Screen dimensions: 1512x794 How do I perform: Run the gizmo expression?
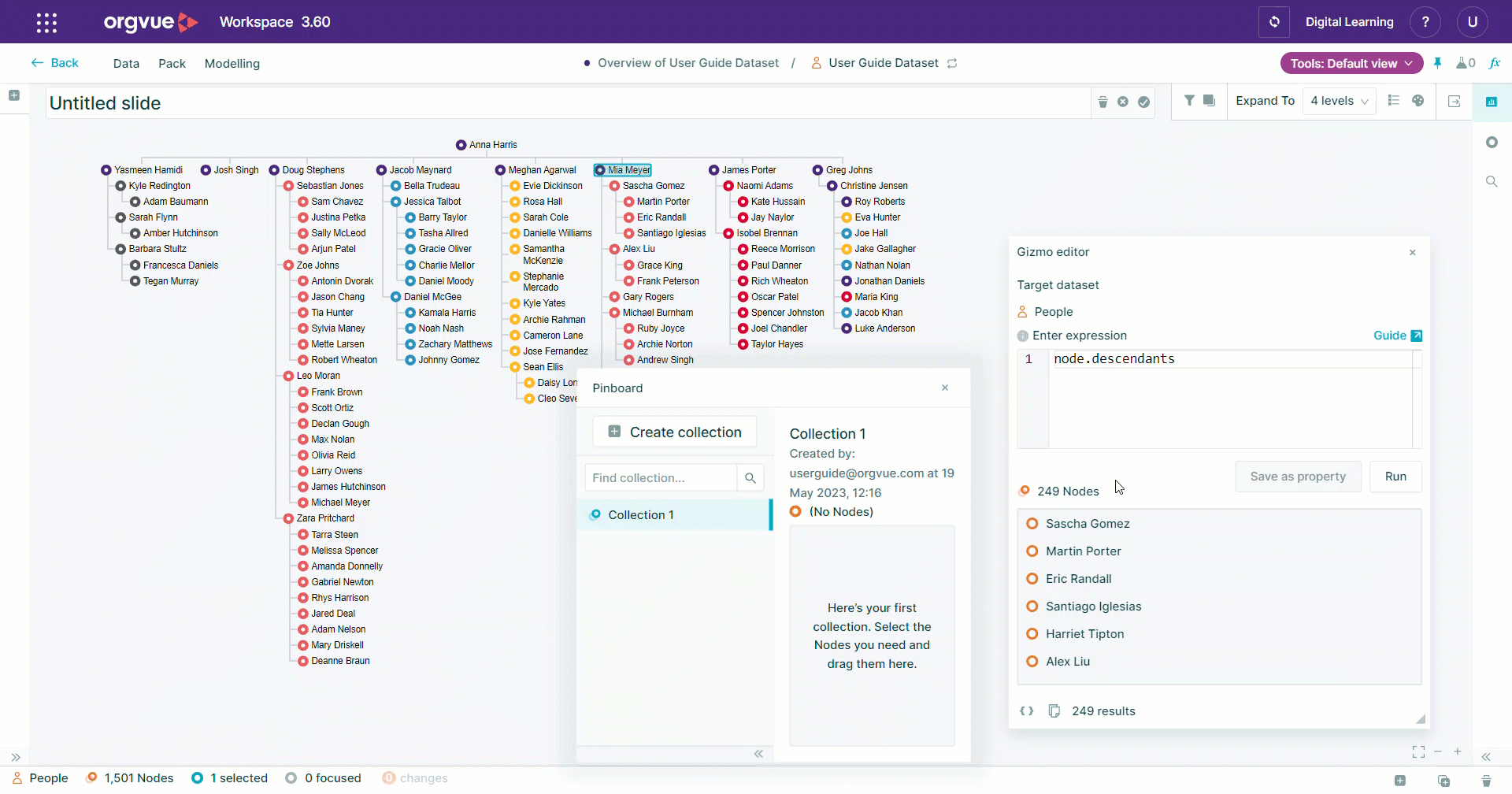tap(1395, 476)
